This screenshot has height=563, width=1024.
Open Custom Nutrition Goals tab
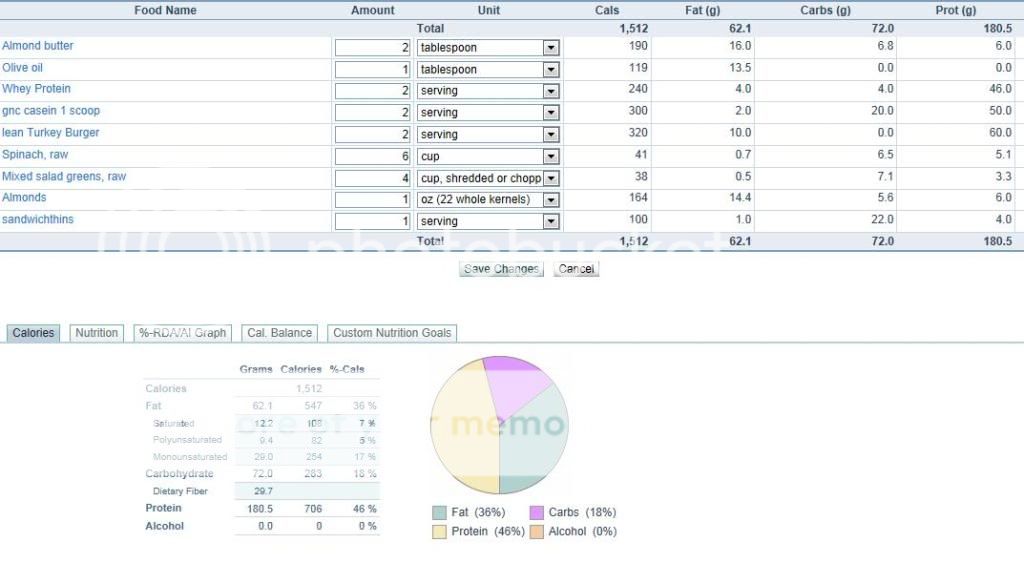[392, 333]
